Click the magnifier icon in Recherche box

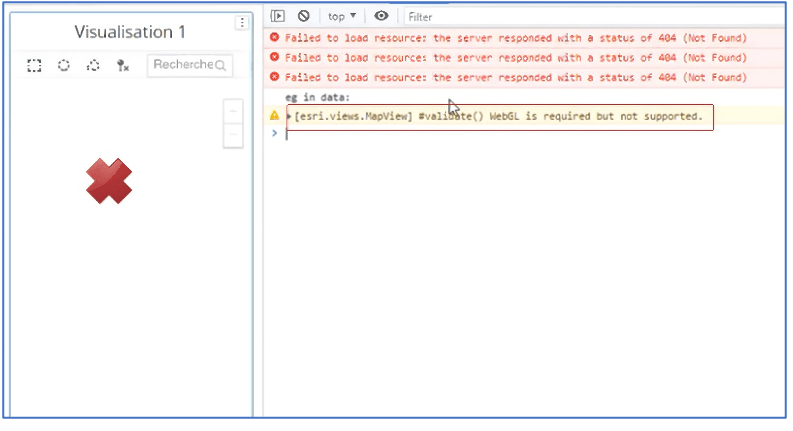point(220,66)
